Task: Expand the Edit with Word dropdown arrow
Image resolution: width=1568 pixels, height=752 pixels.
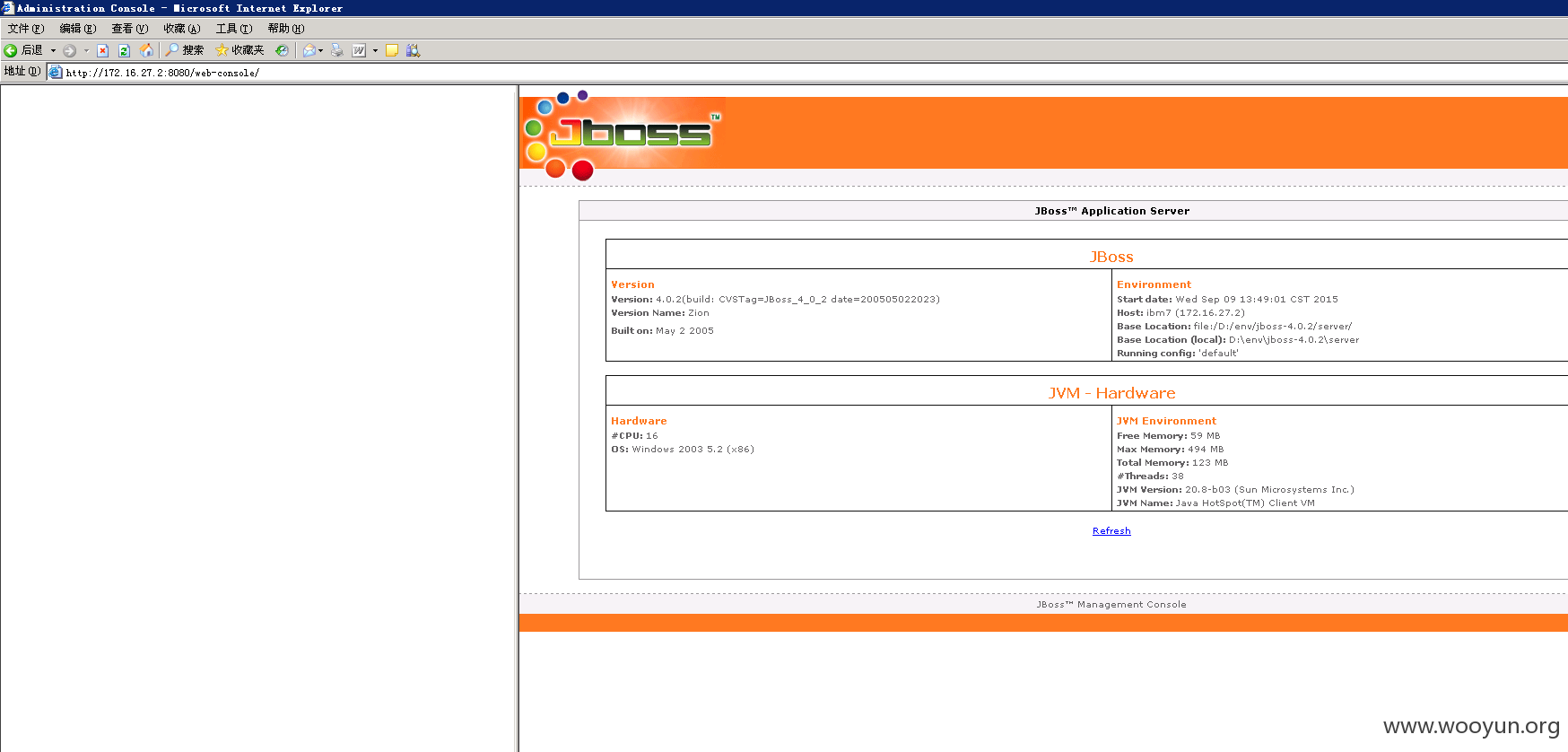Action: pyautogui.click(x=375, y=50)
